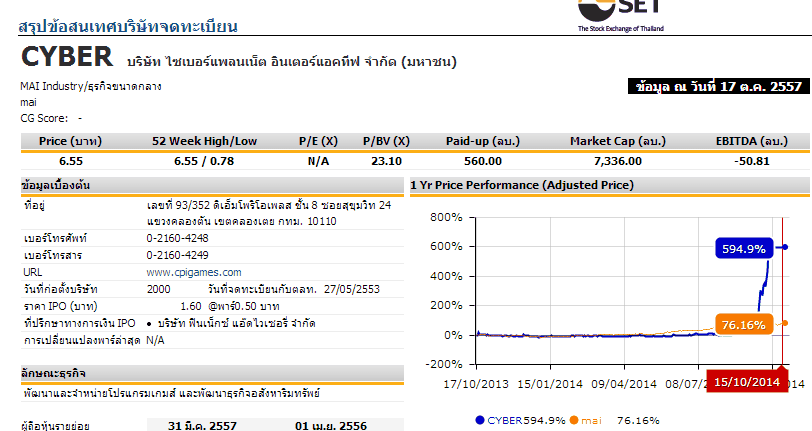Select the Price value 6.55
This screenshot has width=812, height=431.
point(71,161)
